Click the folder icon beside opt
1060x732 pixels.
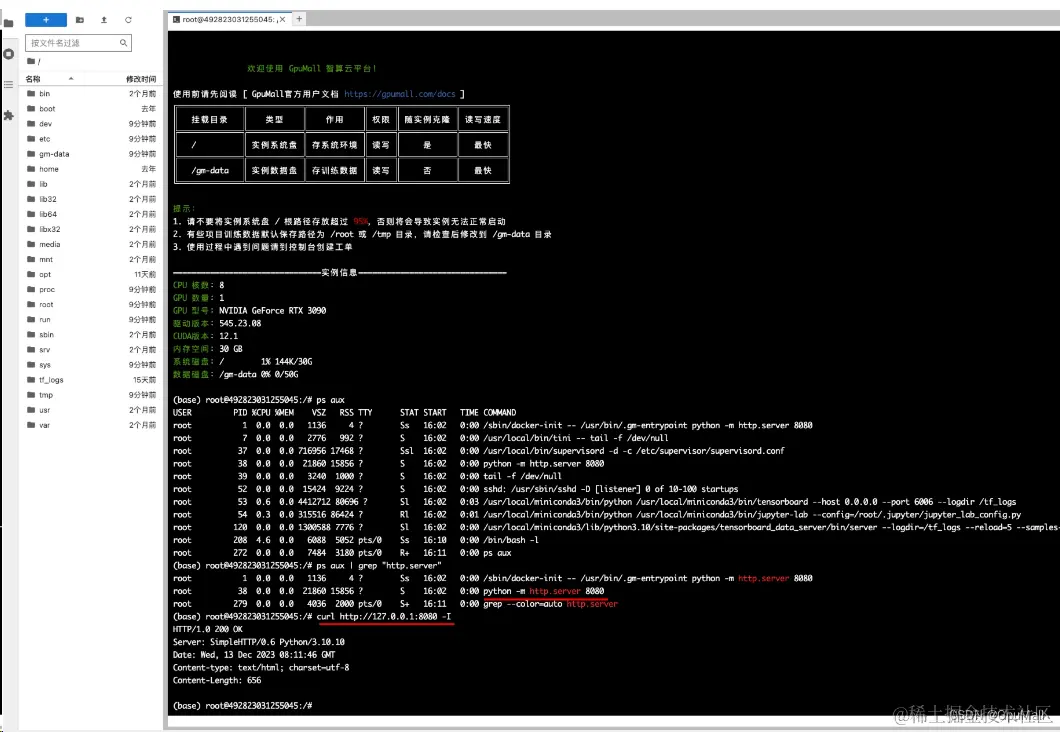tap(31, 274)
